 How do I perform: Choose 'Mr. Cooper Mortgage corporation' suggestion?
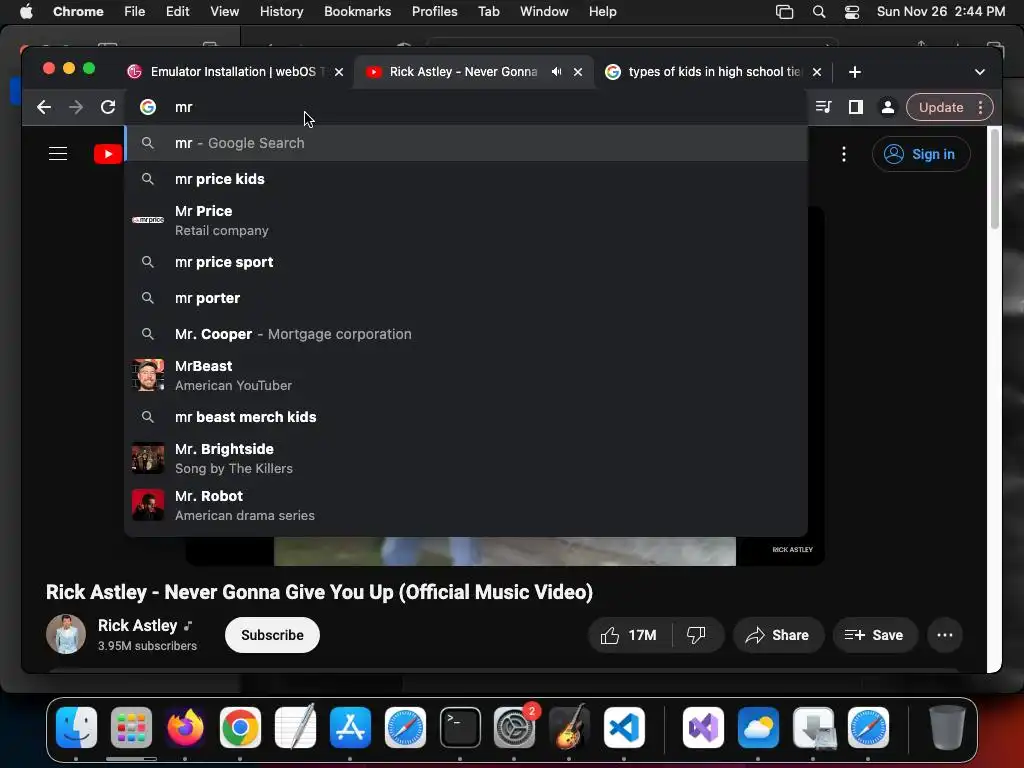click(466, 334)
